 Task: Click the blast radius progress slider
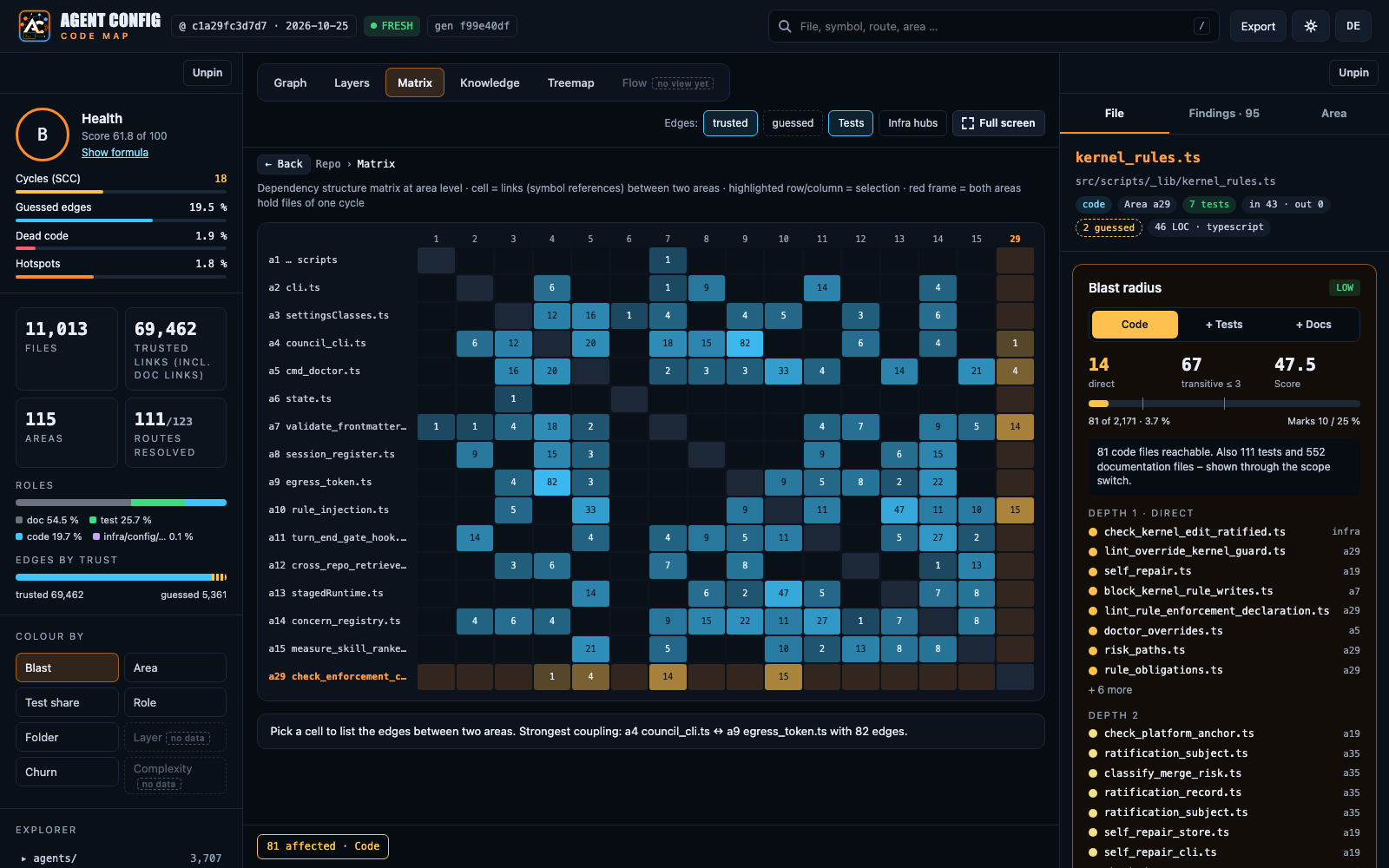click(x=1224, y=404)
